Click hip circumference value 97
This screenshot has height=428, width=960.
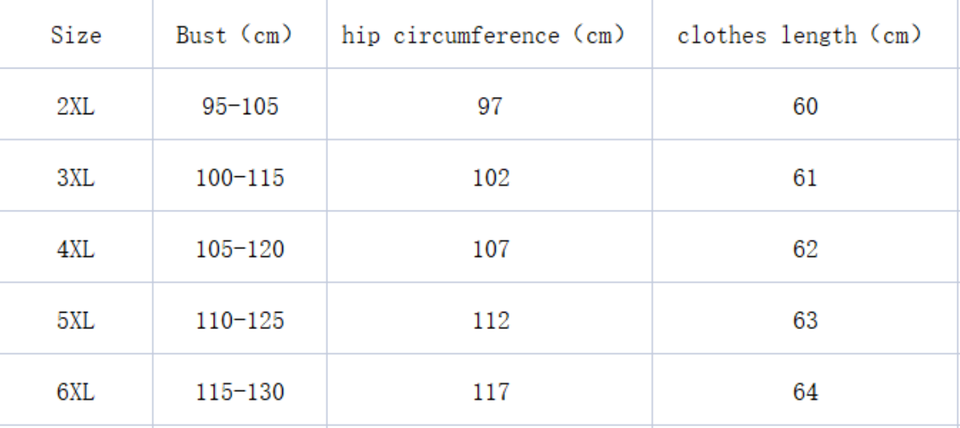tap(489, 106)
